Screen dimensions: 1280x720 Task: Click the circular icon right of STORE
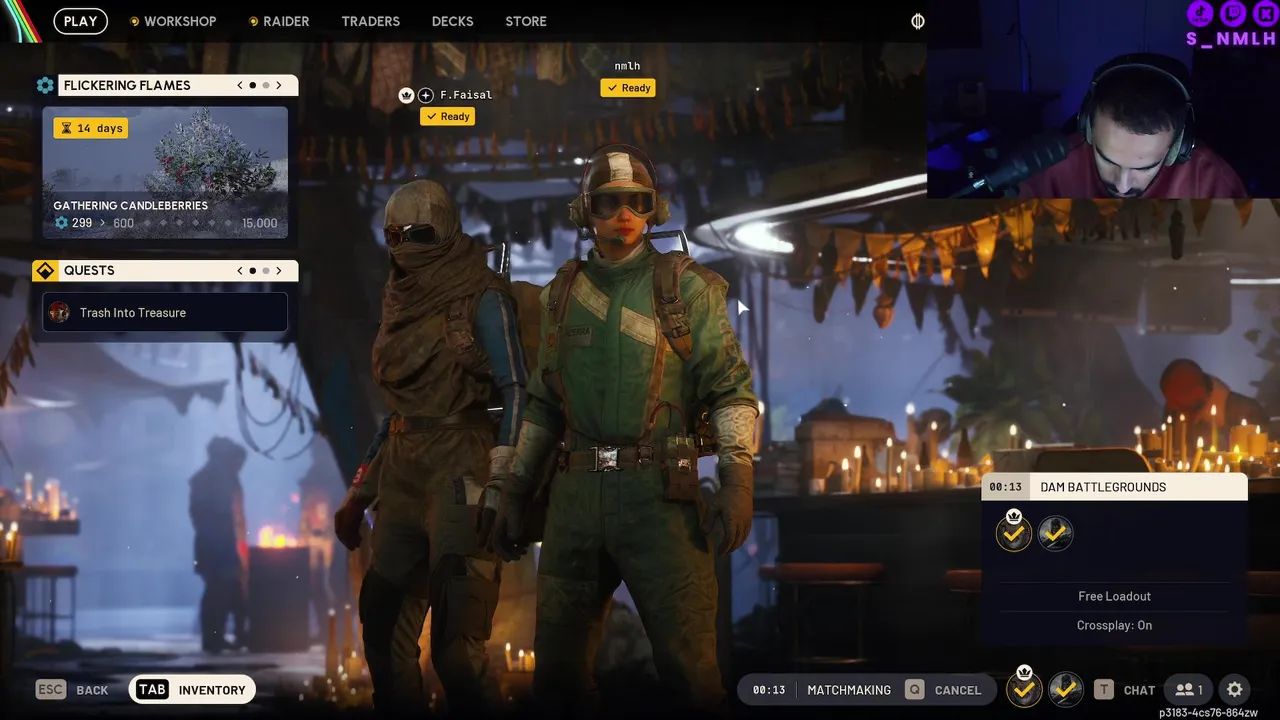(x=918, y=21)
